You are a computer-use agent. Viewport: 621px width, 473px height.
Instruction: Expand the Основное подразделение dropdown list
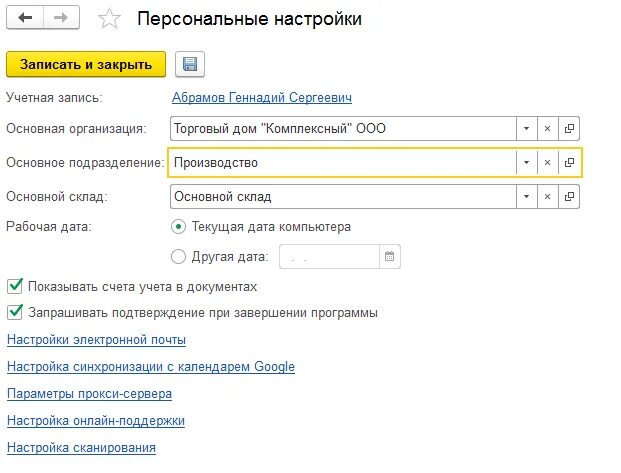pyautogui.click(x=526, y=162)
